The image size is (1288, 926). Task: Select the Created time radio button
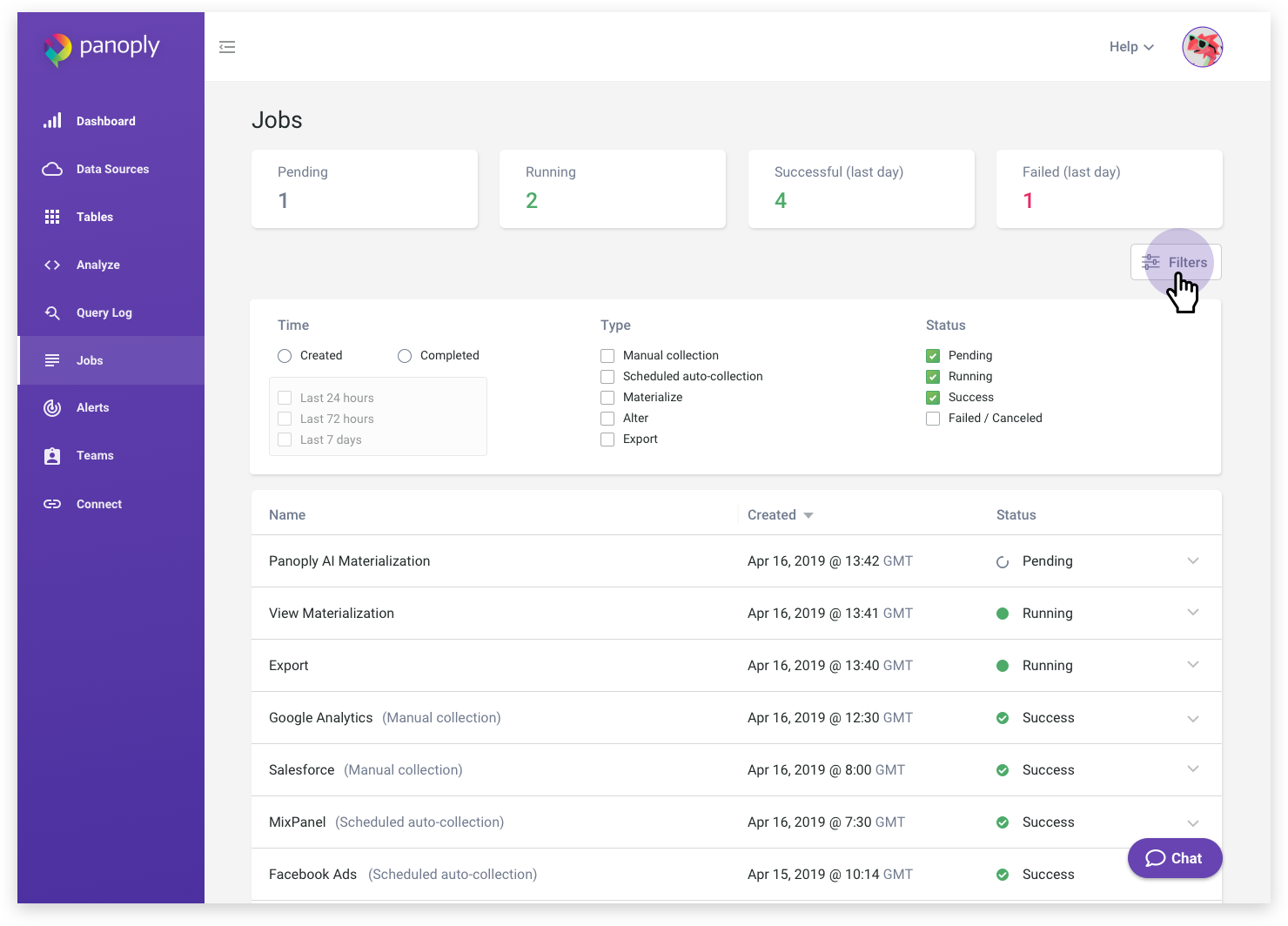pos(285,356)
